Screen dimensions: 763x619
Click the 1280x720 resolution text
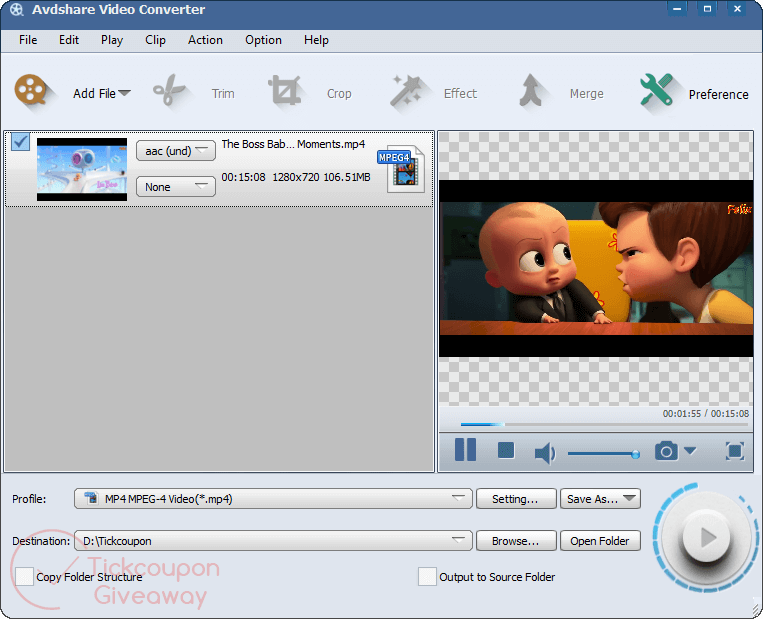(296, 177)
